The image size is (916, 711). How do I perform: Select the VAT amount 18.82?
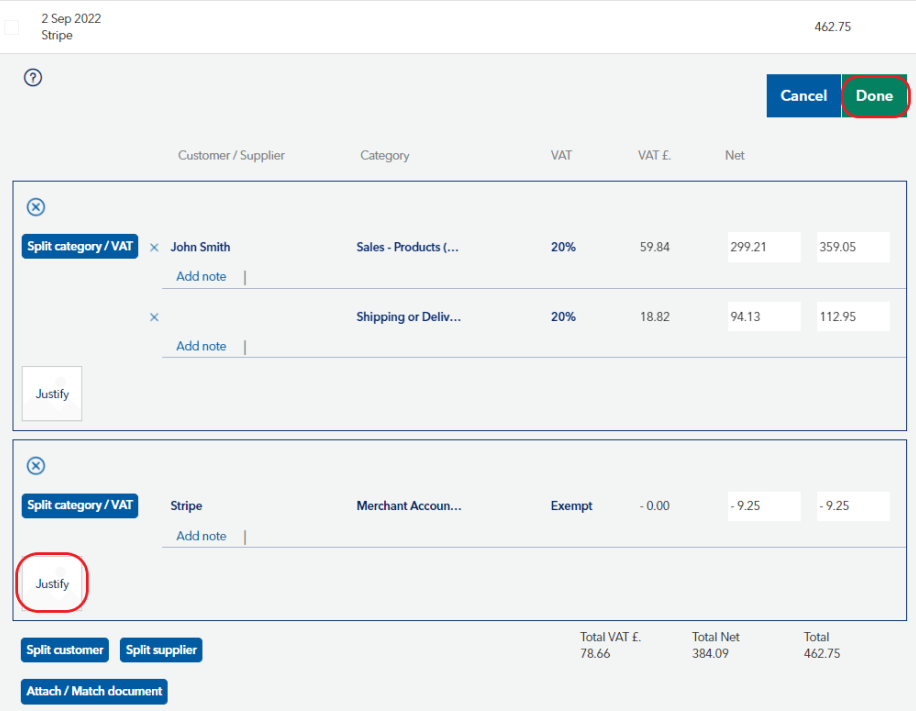point(655,317)
